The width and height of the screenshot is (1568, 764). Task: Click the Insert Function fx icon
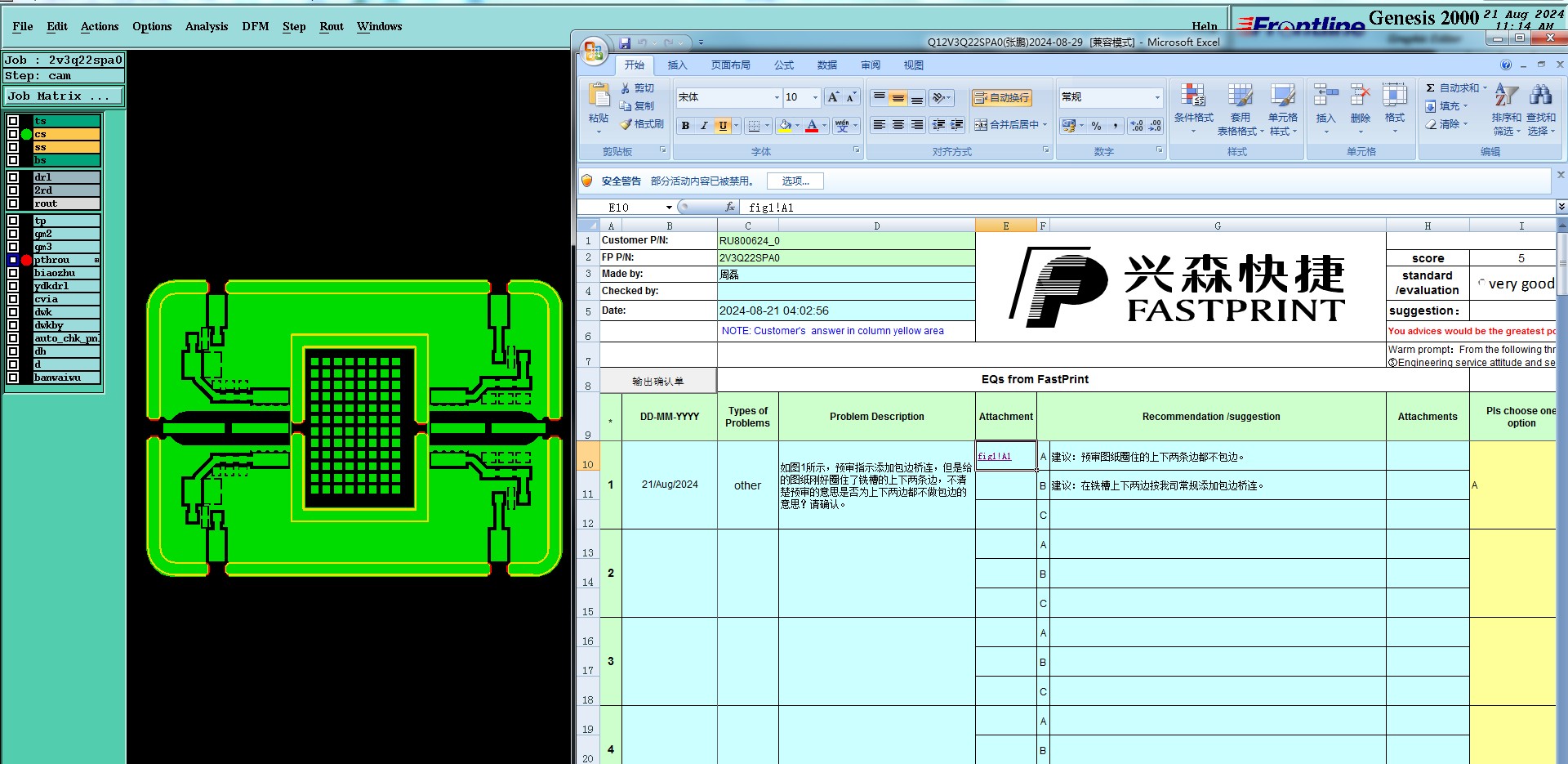click(x=730, y=208)
